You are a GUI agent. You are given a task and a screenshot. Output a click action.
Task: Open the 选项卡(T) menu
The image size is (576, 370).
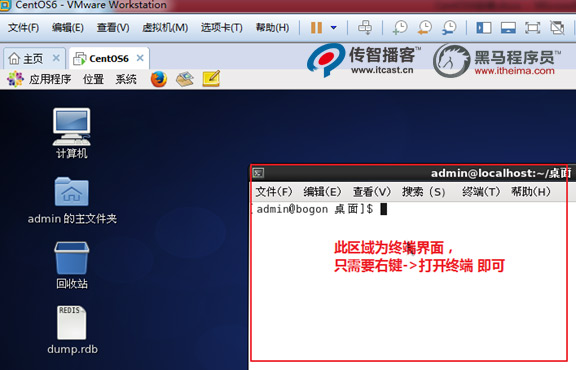222,28
